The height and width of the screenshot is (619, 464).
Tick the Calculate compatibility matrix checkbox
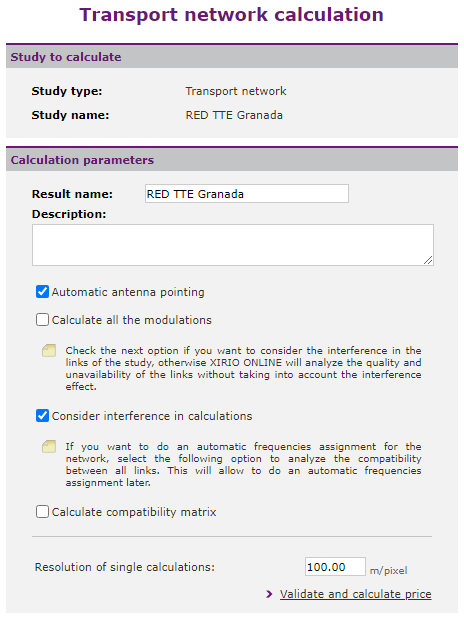42,512
